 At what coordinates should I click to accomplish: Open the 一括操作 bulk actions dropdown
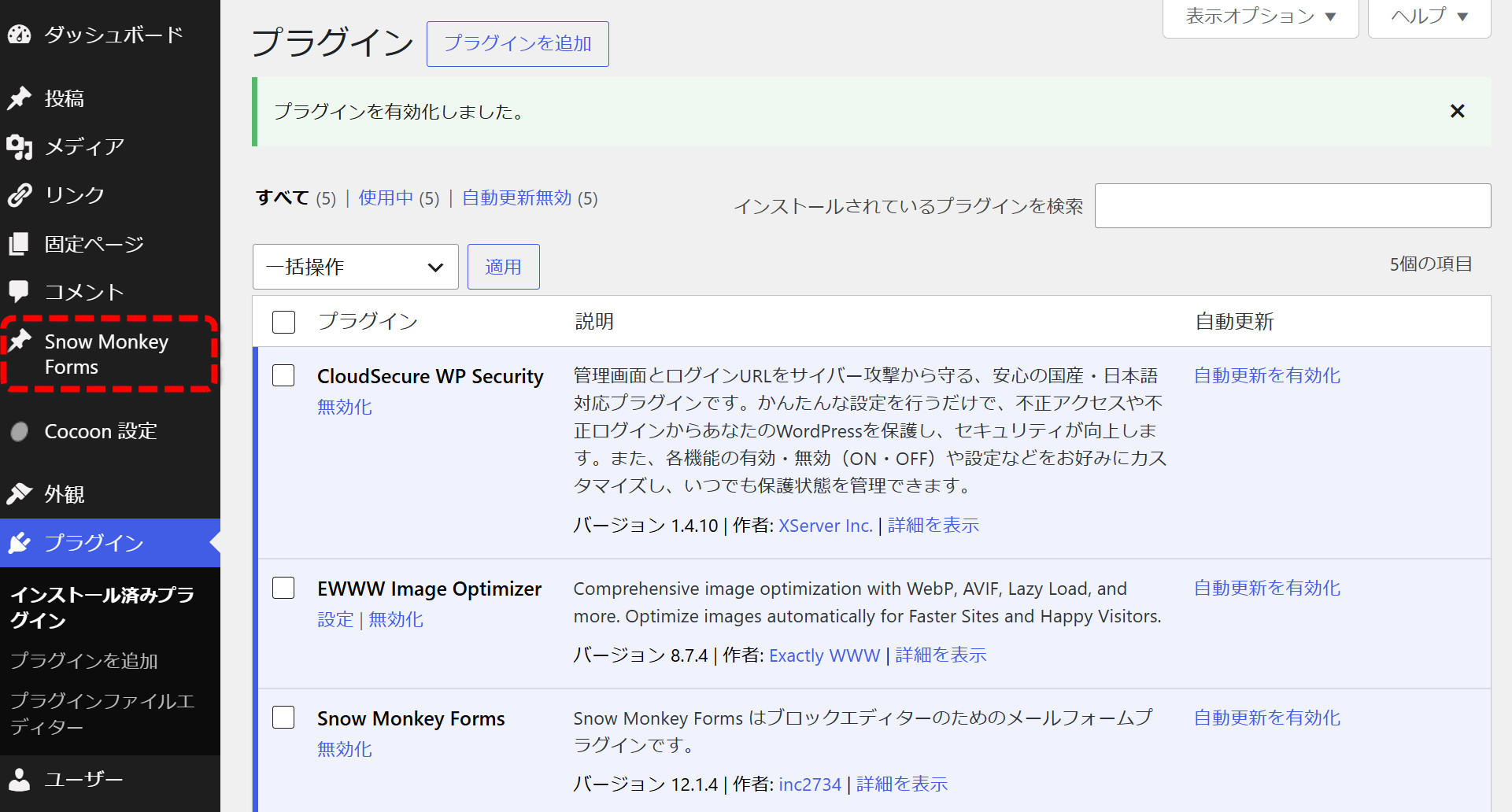point(356,267)
